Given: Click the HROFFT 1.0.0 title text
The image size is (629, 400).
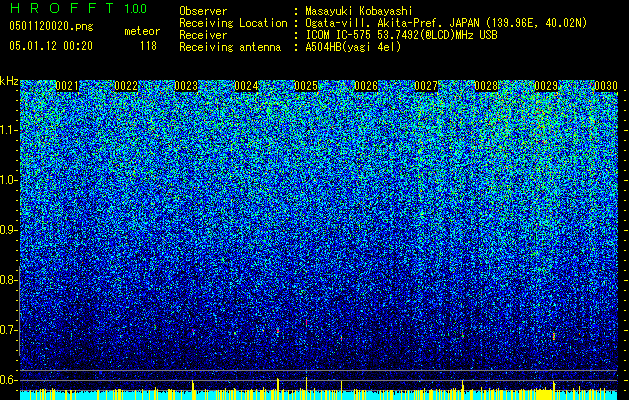Looking at the screenshot, I should 79,8.
